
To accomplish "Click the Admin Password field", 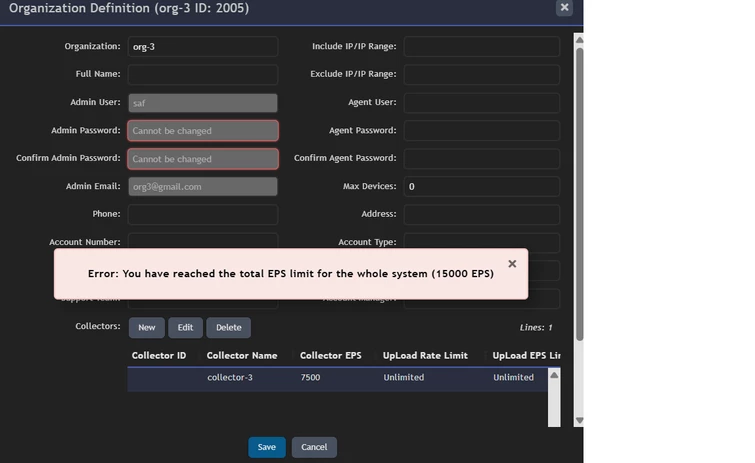I will coord(203,130).
